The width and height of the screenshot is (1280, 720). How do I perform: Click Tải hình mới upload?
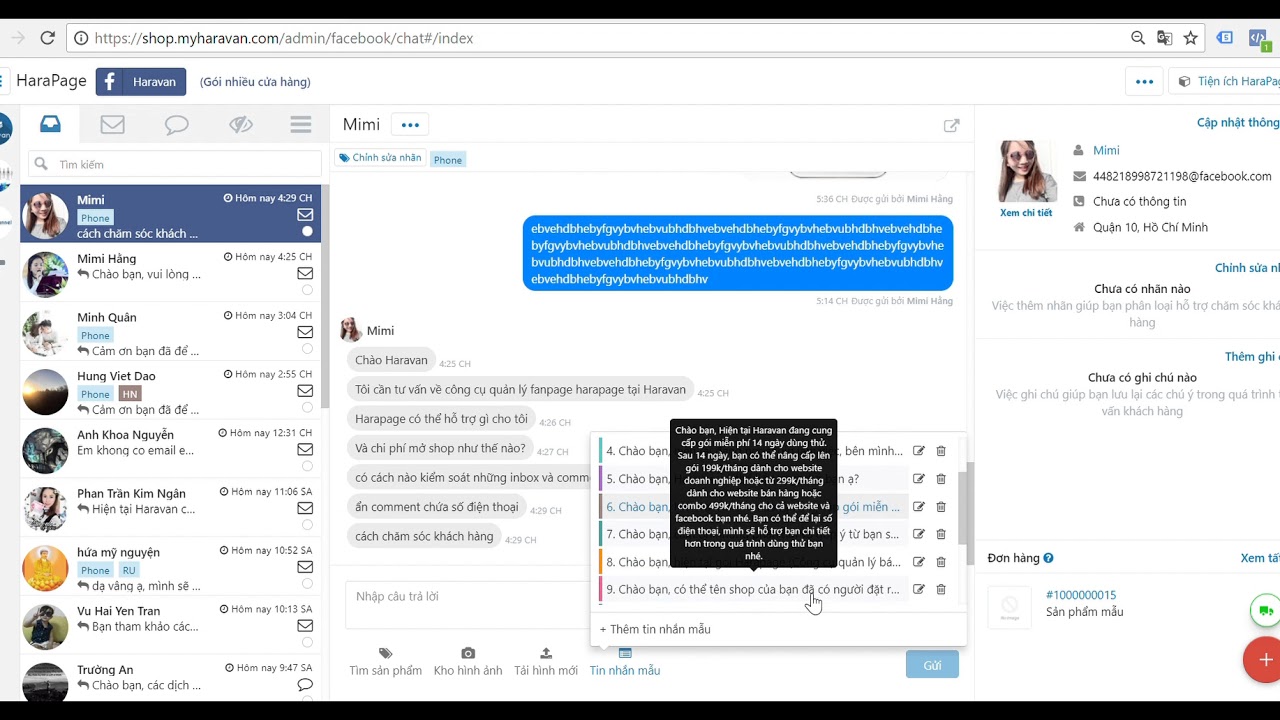[546, 662]
